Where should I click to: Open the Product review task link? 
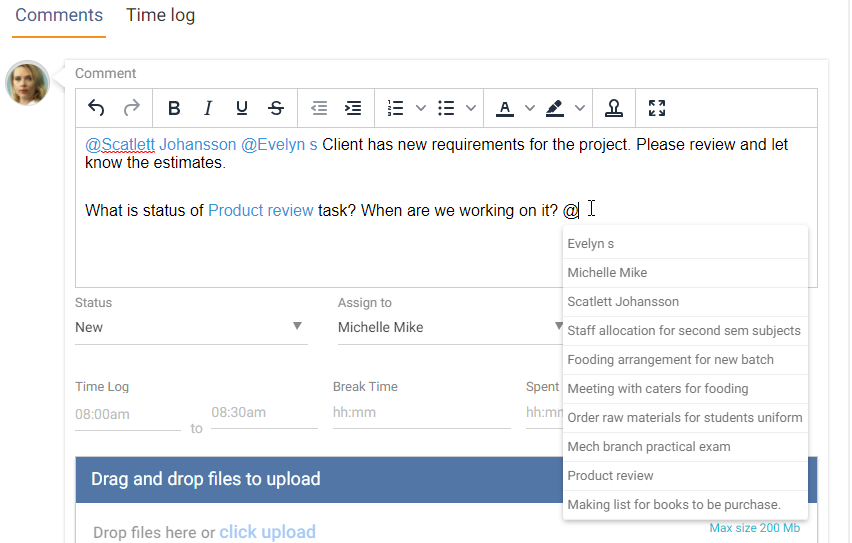tap(260, 210)
